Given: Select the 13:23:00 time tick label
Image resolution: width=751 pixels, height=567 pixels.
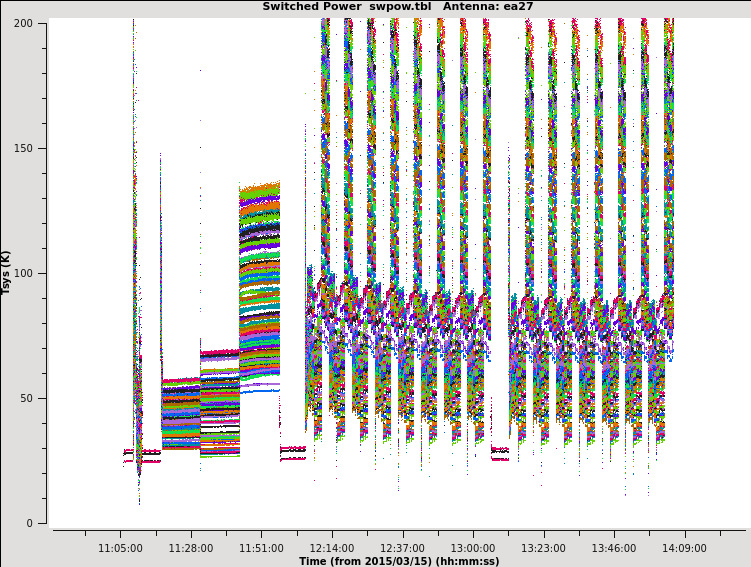Looking at the screenshot, I should click(x=543, y=548).
